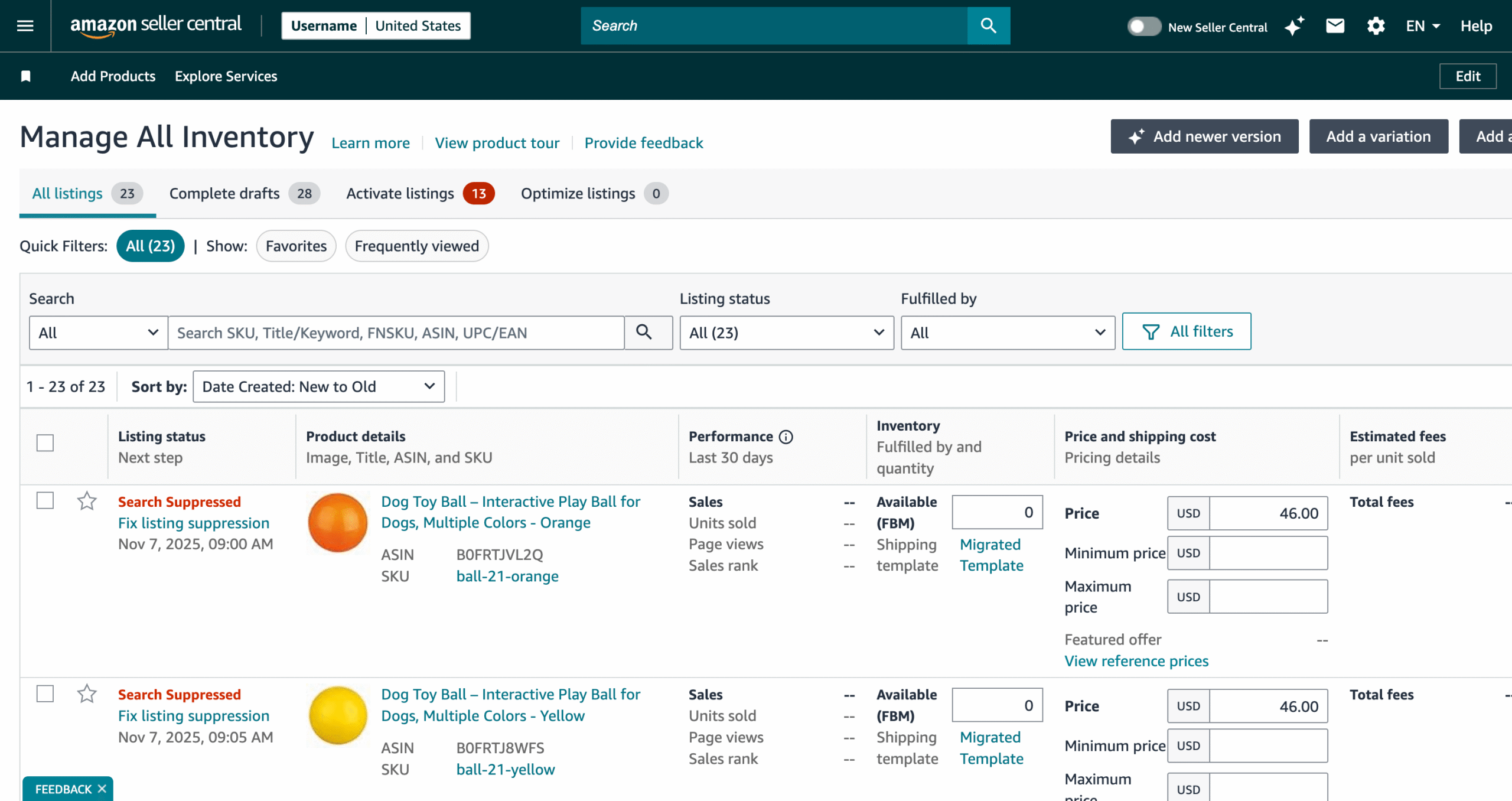Click the bookmark icon in navigation bar
Screen dimensions: 1512x801
(x=25, y=76)
